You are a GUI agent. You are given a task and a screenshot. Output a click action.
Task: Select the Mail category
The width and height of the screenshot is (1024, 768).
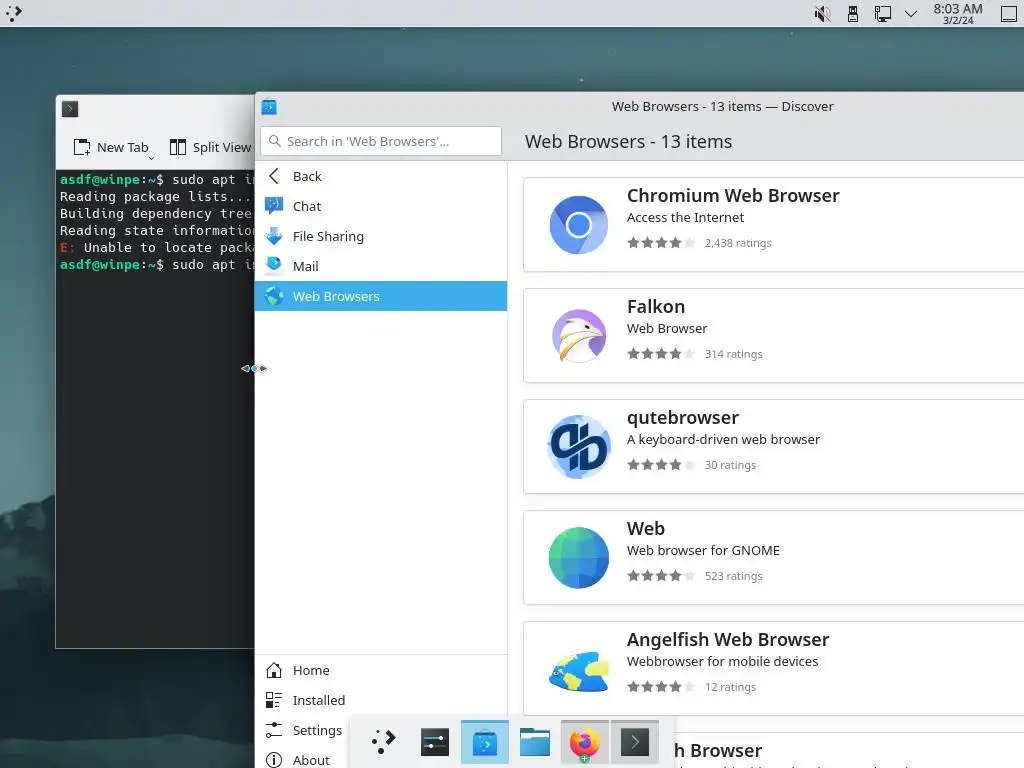tap(381, 266)
